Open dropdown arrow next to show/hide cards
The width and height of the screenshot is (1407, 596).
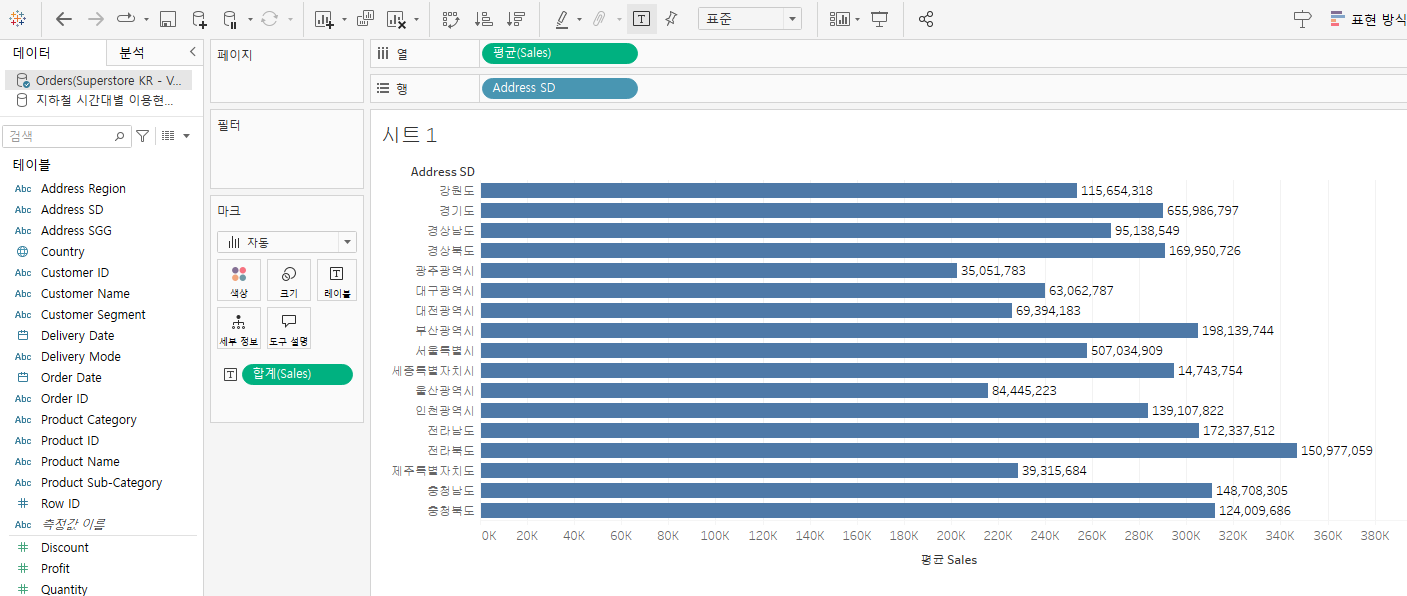point(858,20)
